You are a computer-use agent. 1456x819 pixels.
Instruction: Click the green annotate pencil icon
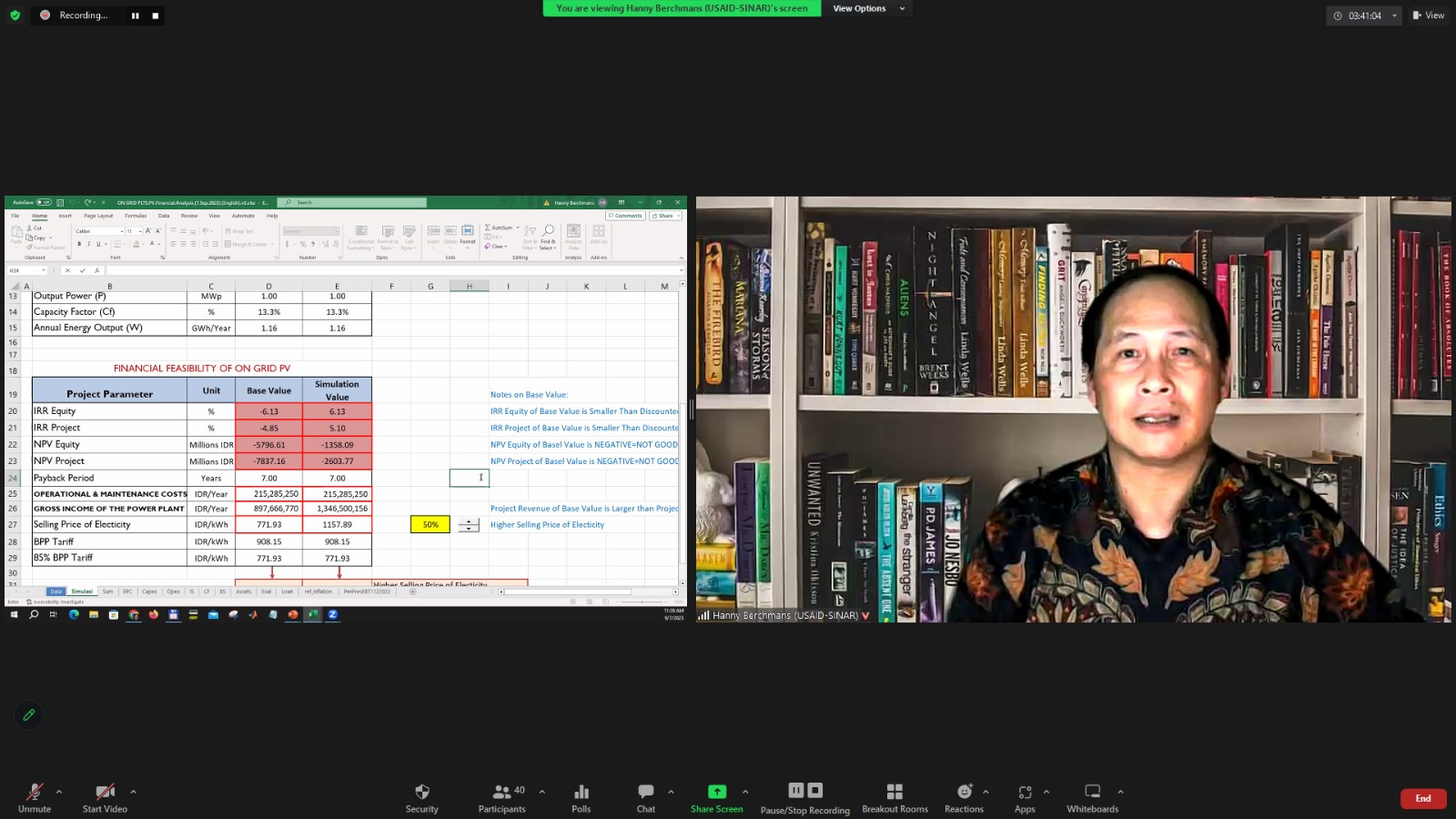coord(29,715)
